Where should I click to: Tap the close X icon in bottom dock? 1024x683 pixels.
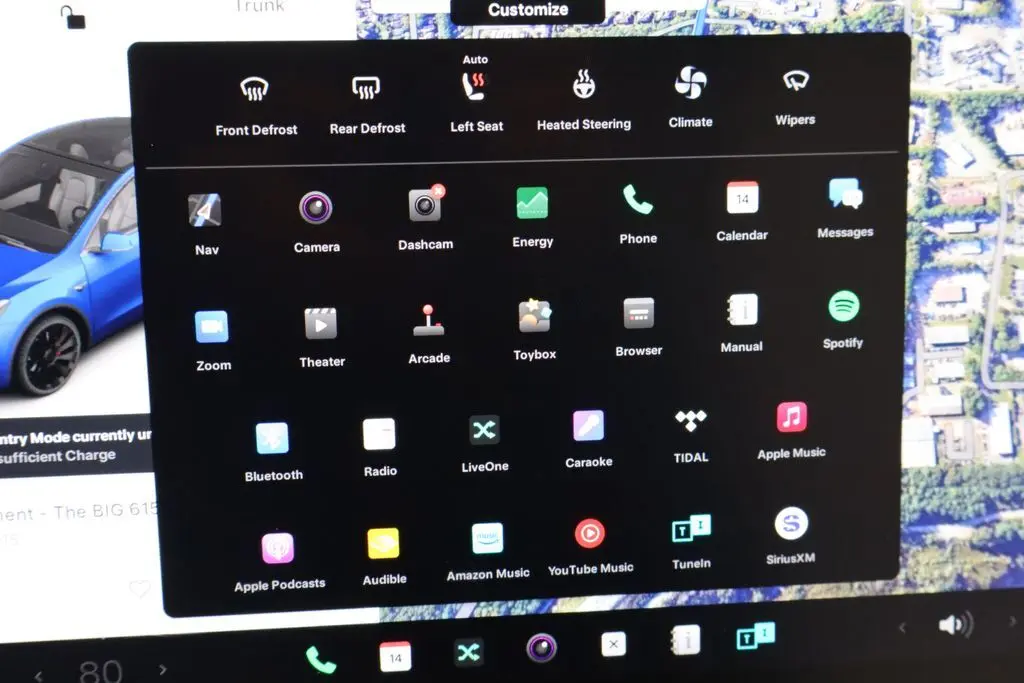click(x=613, y=644)
